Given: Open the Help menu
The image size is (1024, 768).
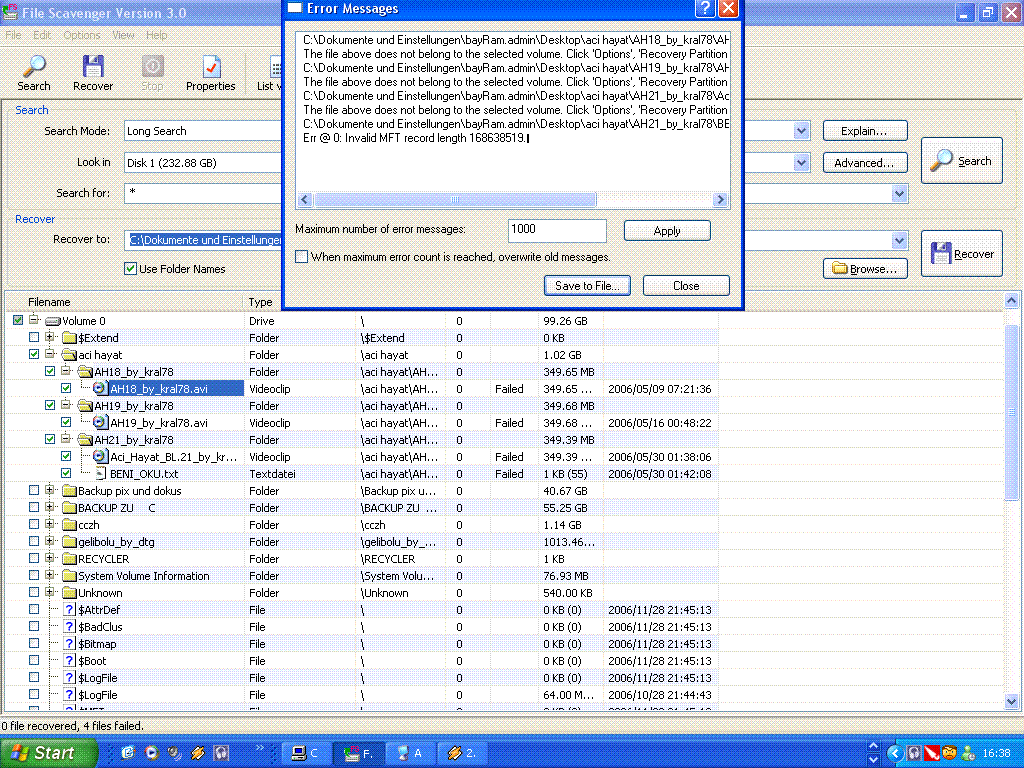Looking at the screenshot, I should (x=157, y=35).
